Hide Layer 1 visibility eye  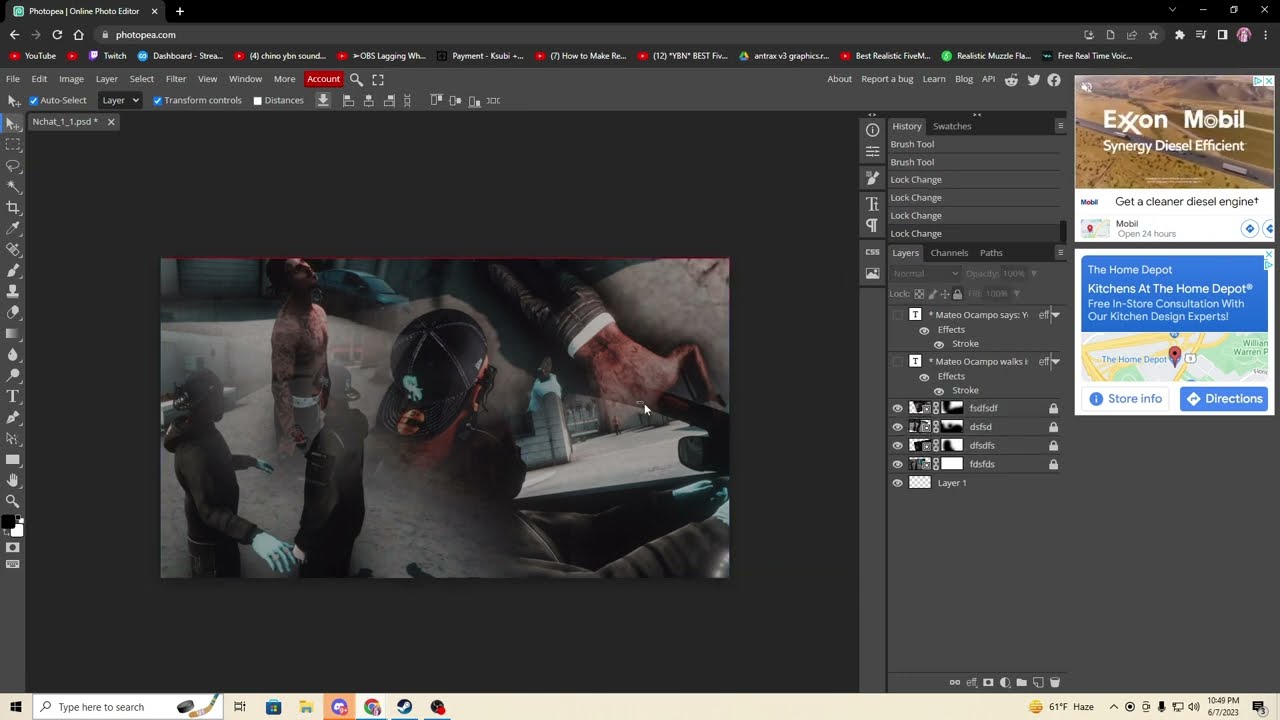coord(897,483)
